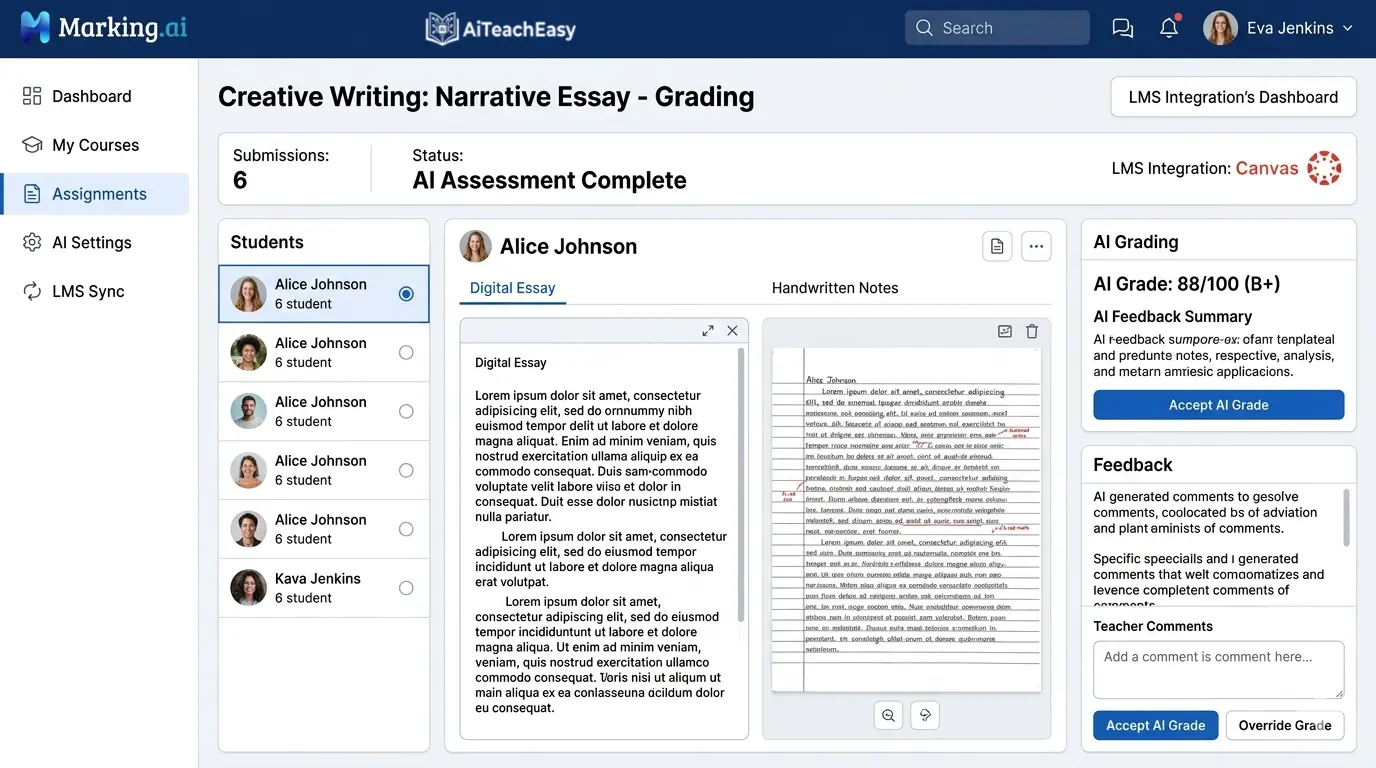1376x768 pixels.
Task: Click the Teacher Comments input field
Action: 1218,669
